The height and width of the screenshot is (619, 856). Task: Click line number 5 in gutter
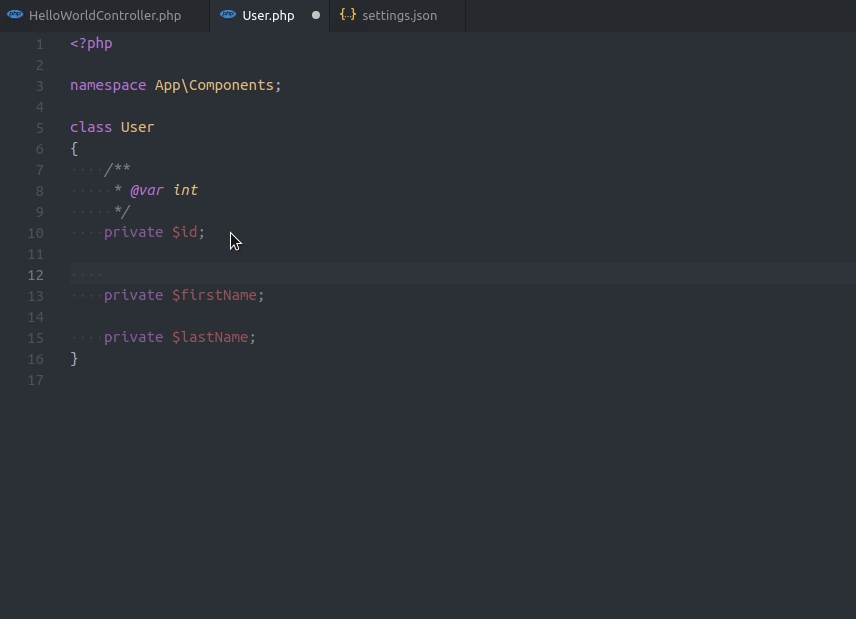pyautogui.click(x=40, y=128)
